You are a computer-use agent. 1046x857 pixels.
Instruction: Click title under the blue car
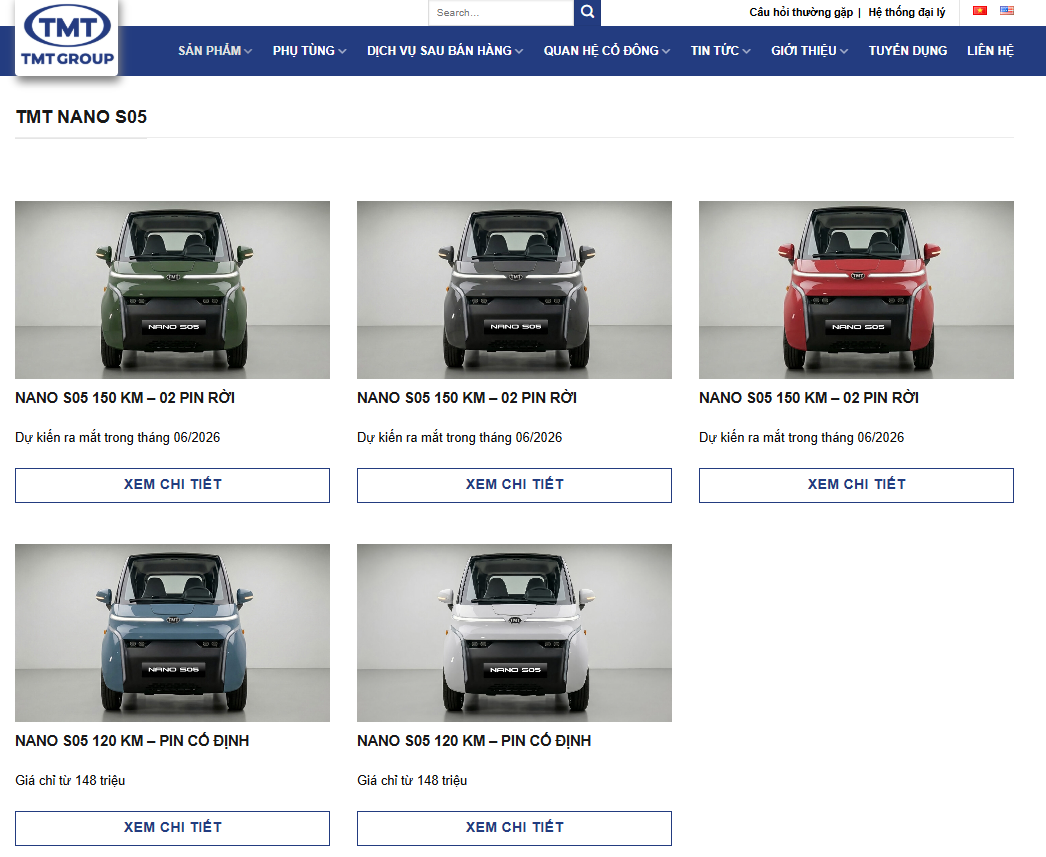(x=132, y=741)
